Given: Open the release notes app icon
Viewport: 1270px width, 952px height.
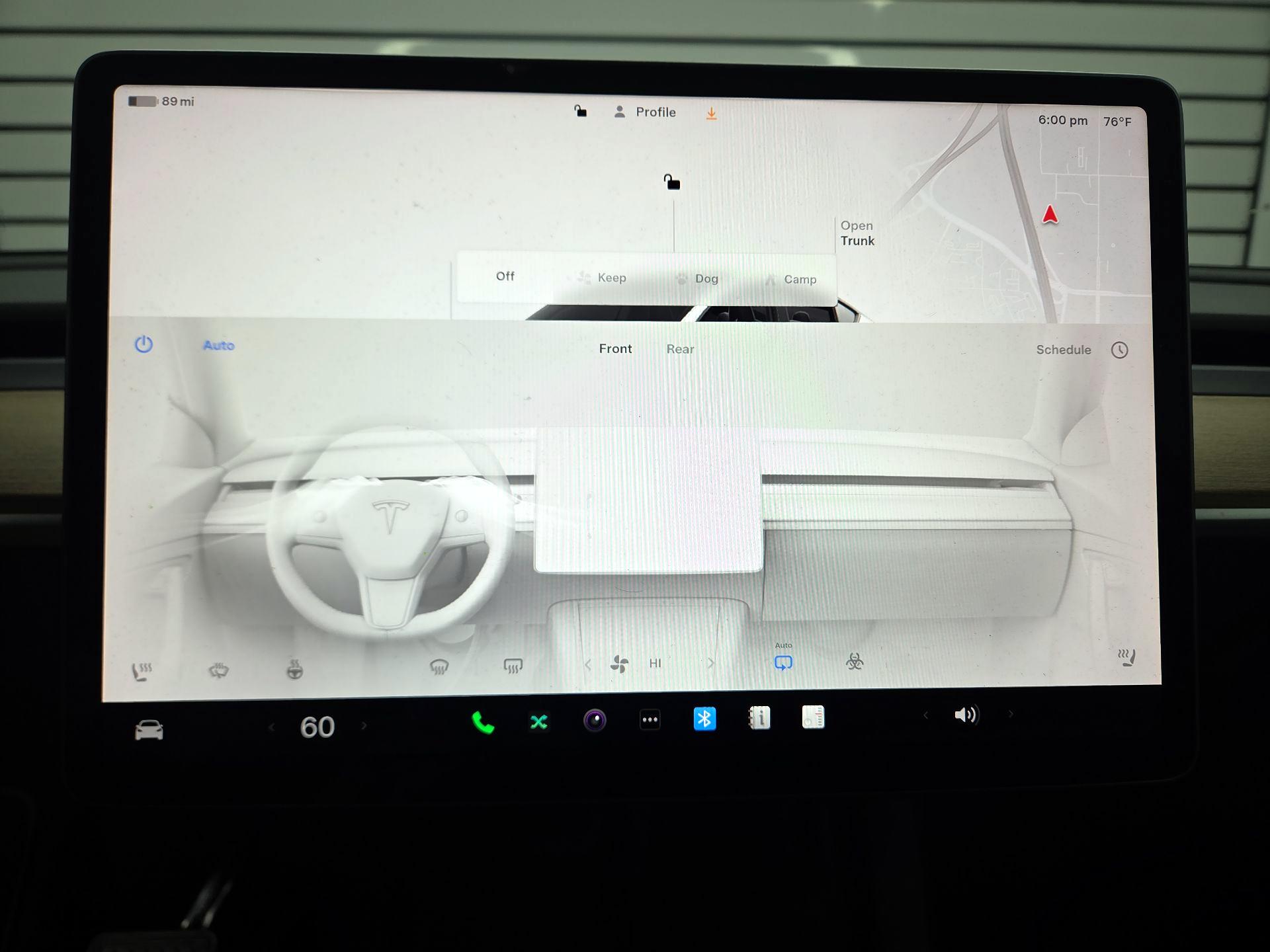Looking at the screenshot, I should click(x=813, y=717).
